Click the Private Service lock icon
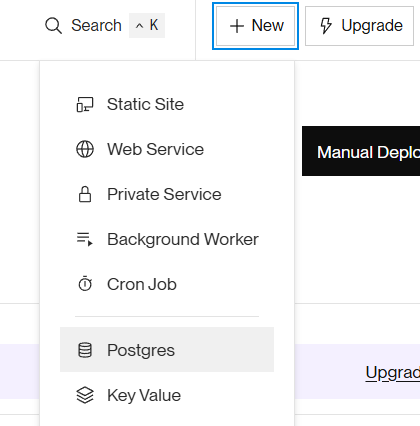This screenshot has width=420, height=426. 85,194
